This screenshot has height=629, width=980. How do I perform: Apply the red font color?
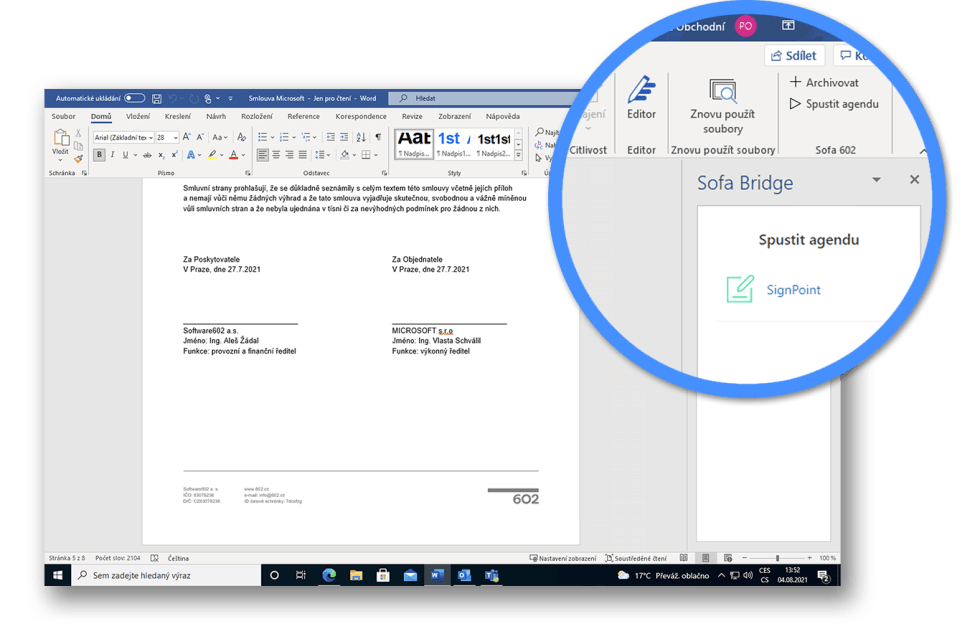[234, 154]
